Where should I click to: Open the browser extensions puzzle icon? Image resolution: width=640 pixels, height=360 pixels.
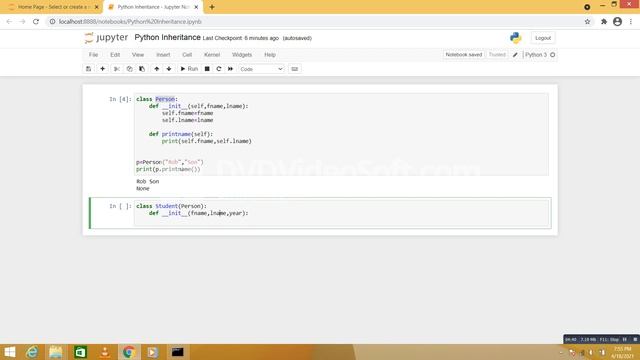604,22
